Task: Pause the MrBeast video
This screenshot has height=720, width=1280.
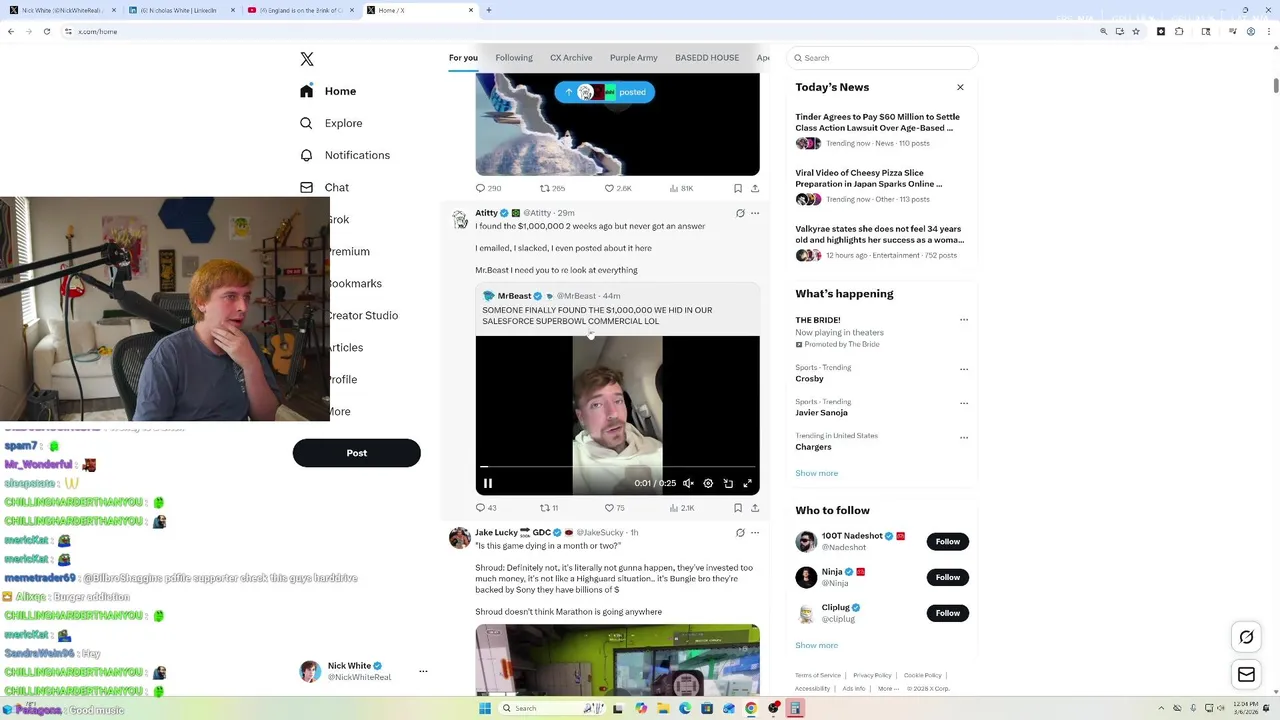Action: pyautogui.click(x=488, y=483)
